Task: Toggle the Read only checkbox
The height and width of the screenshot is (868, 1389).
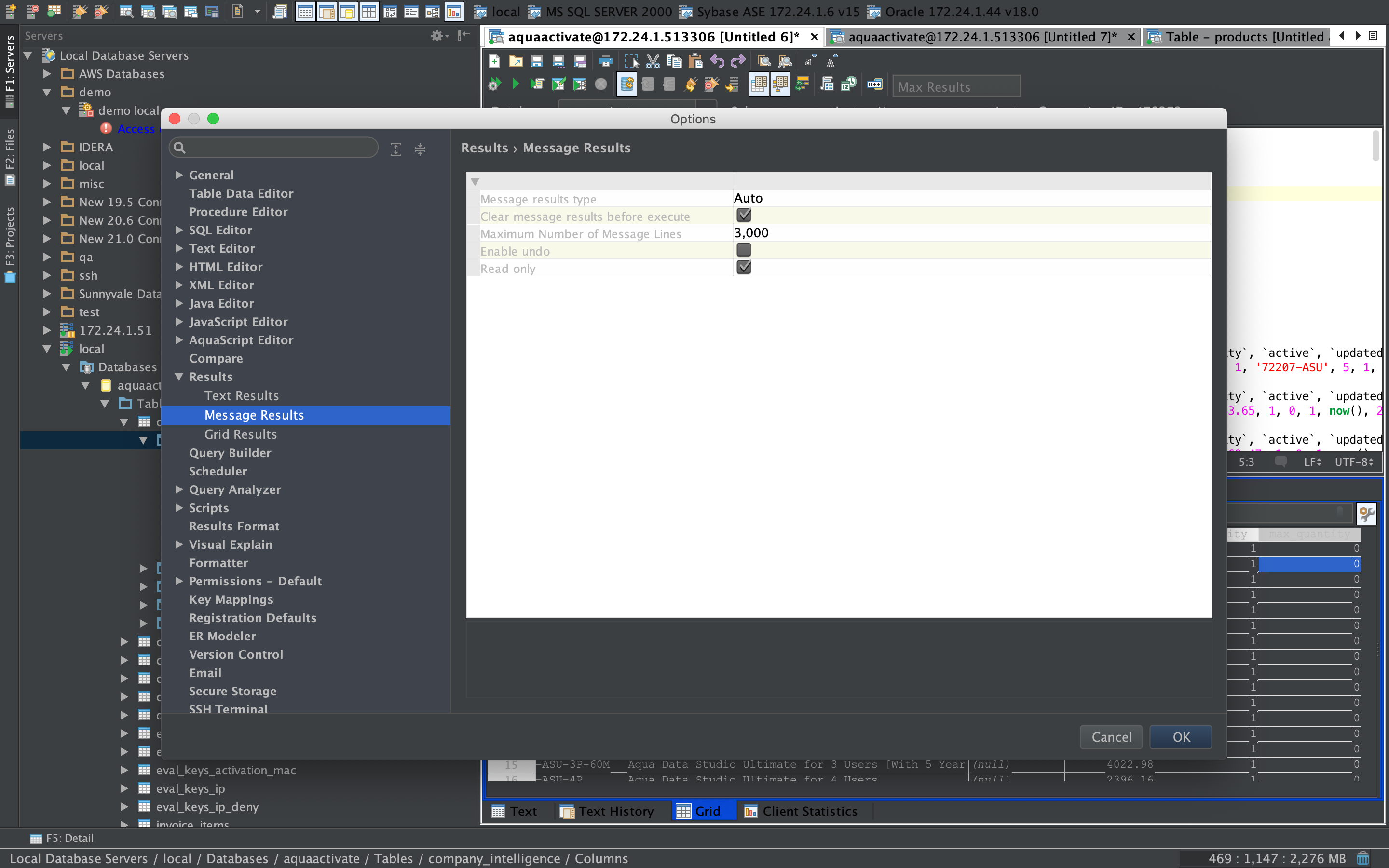Action: coord(743,268)
